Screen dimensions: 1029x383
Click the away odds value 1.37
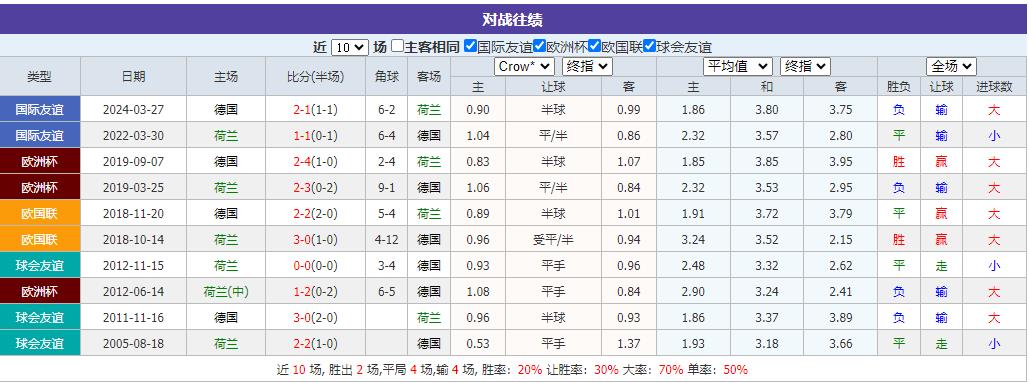pos(629,344)
